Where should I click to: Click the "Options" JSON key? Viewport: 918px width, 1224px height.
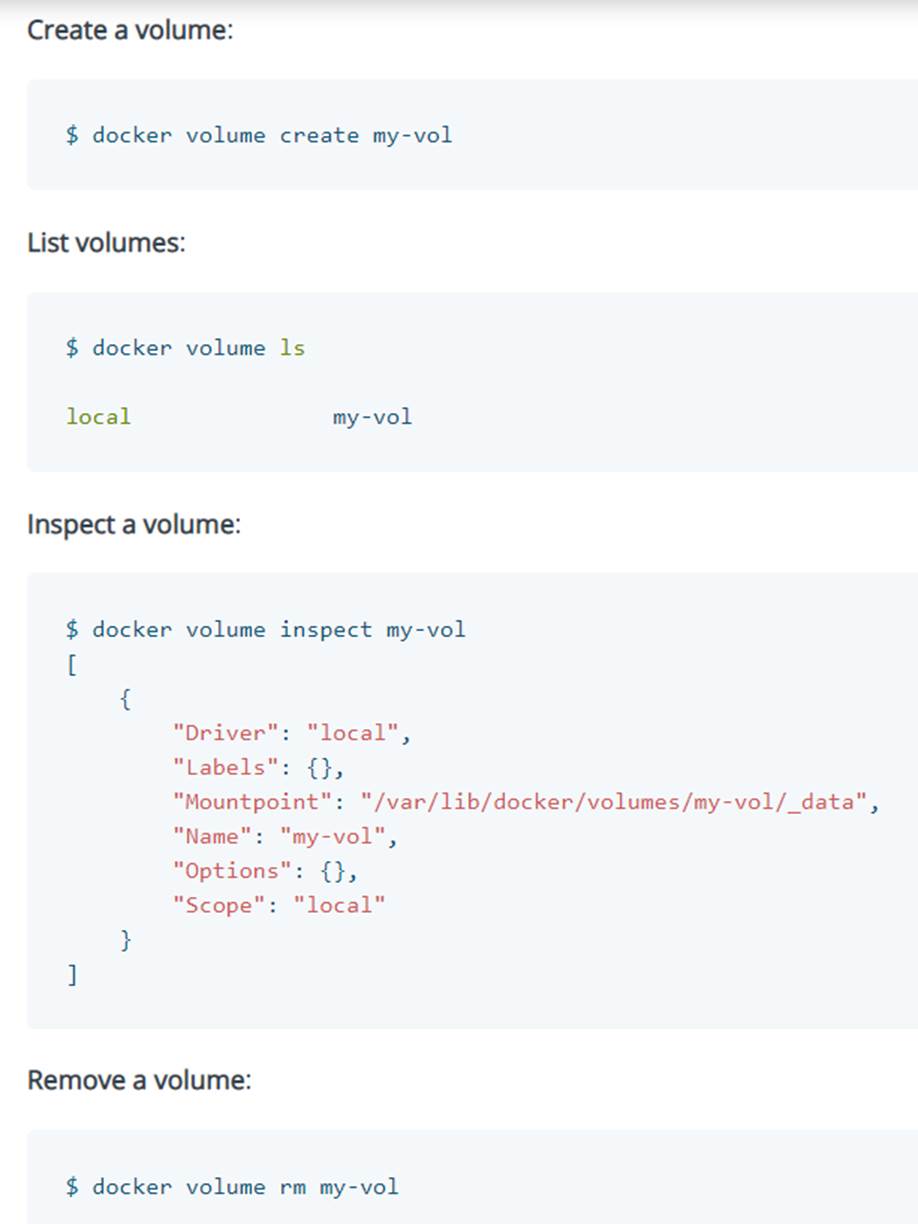(x=232, y=871)
